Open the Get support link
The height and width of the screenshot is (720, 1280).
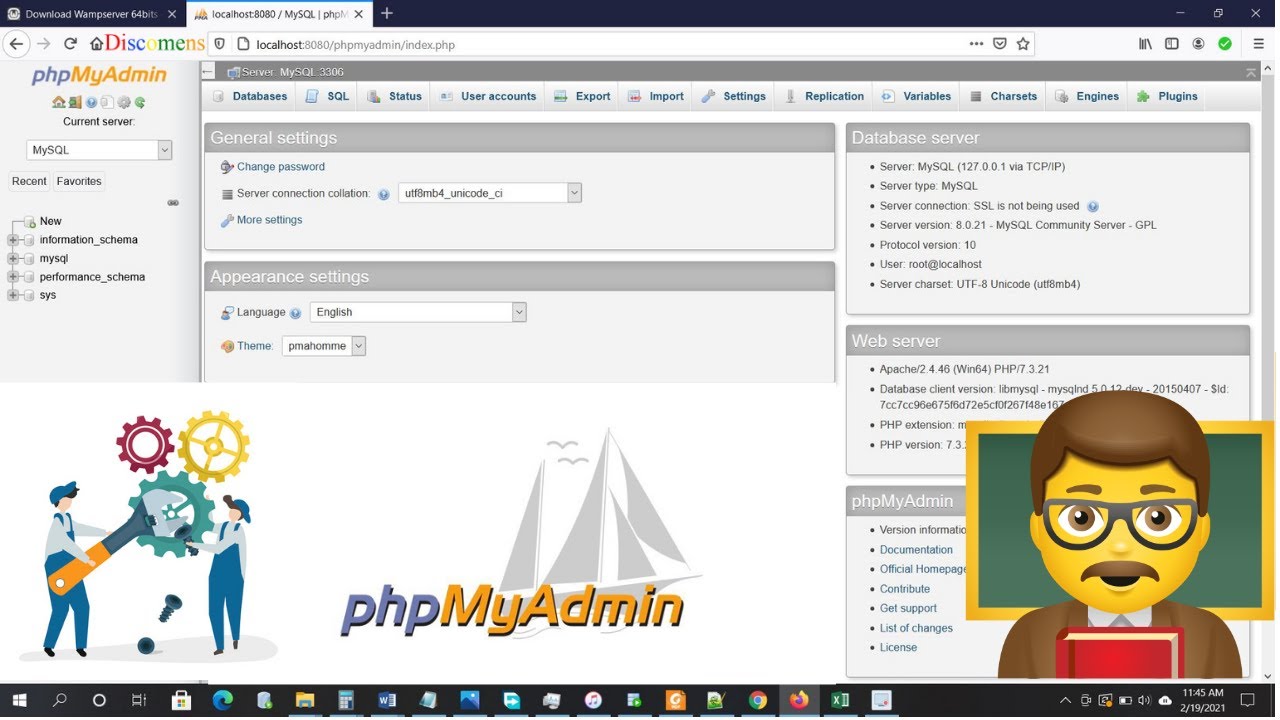908,608
